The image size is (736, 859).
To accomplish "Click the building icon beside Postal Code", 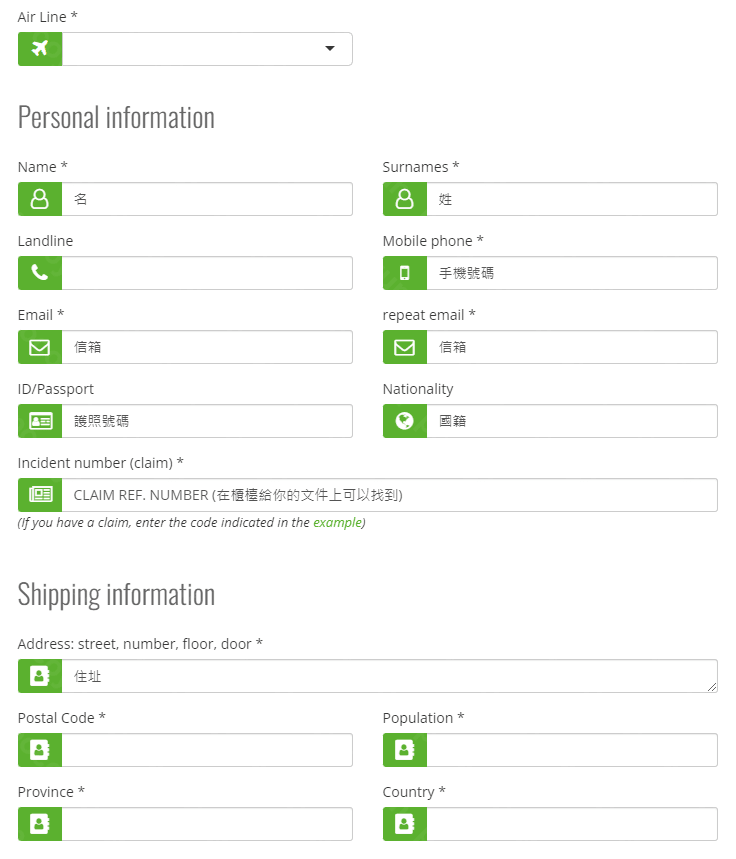I will click(38, 750).
